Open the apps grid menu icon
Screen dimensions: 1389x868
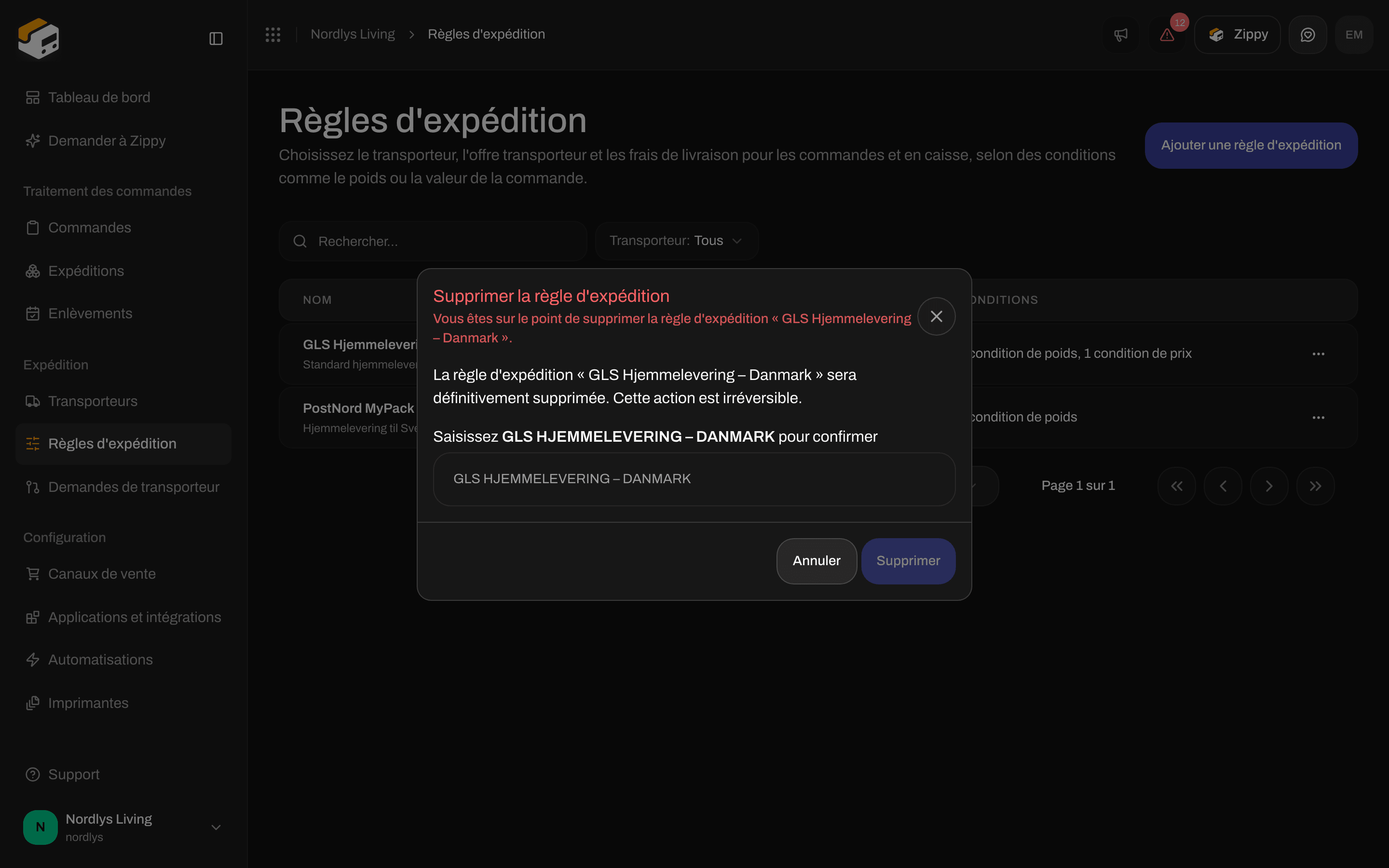(272, 34)
